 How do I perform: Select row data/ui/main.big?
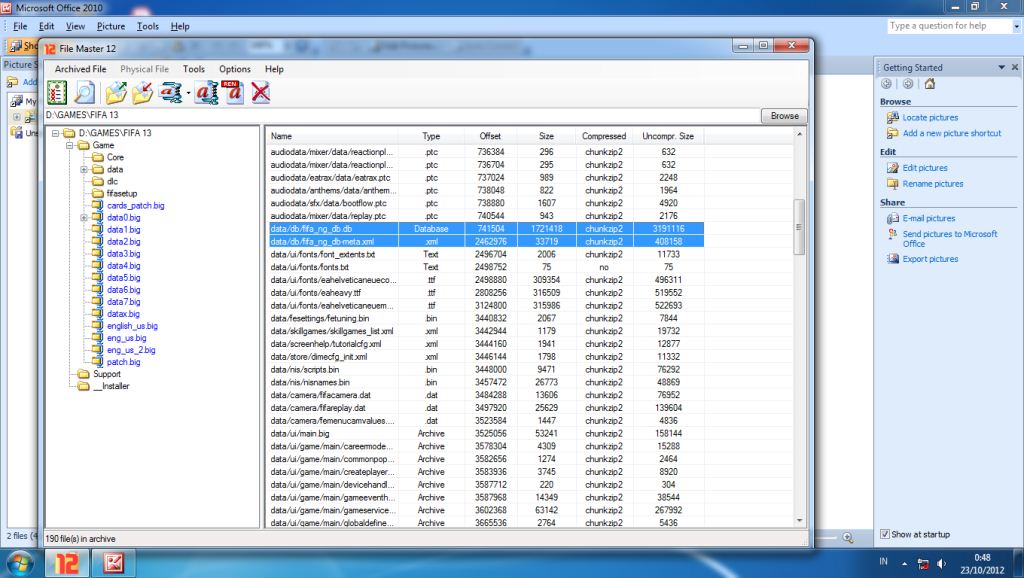click(487, 434)
